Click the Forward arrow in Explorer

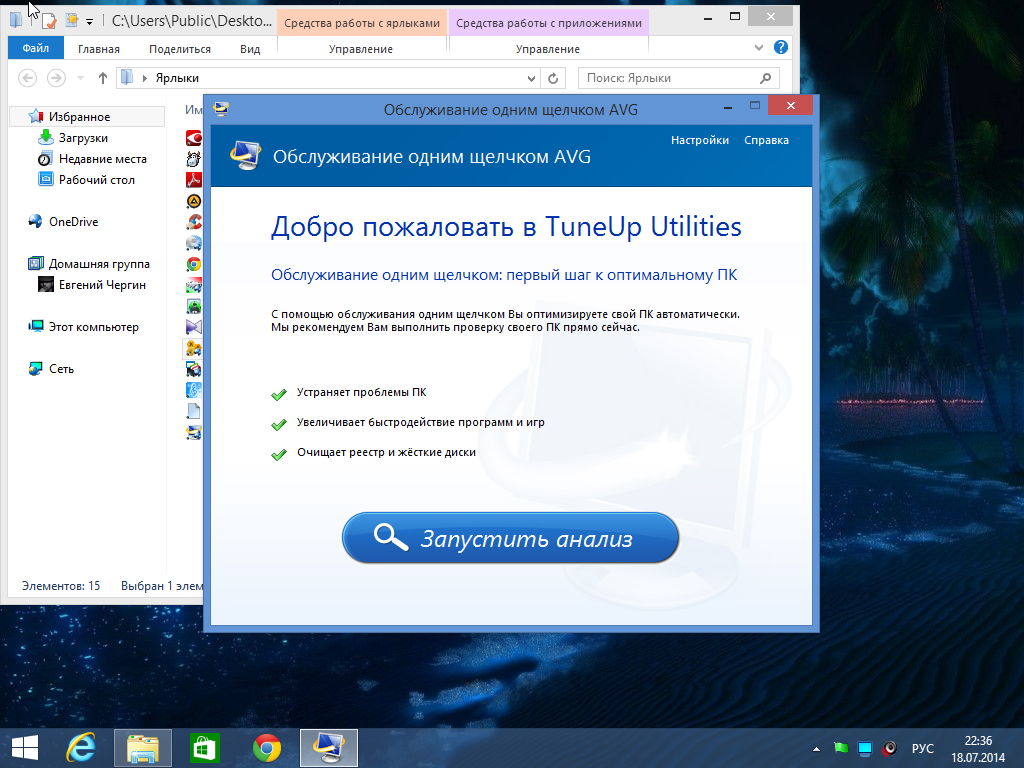56,78
